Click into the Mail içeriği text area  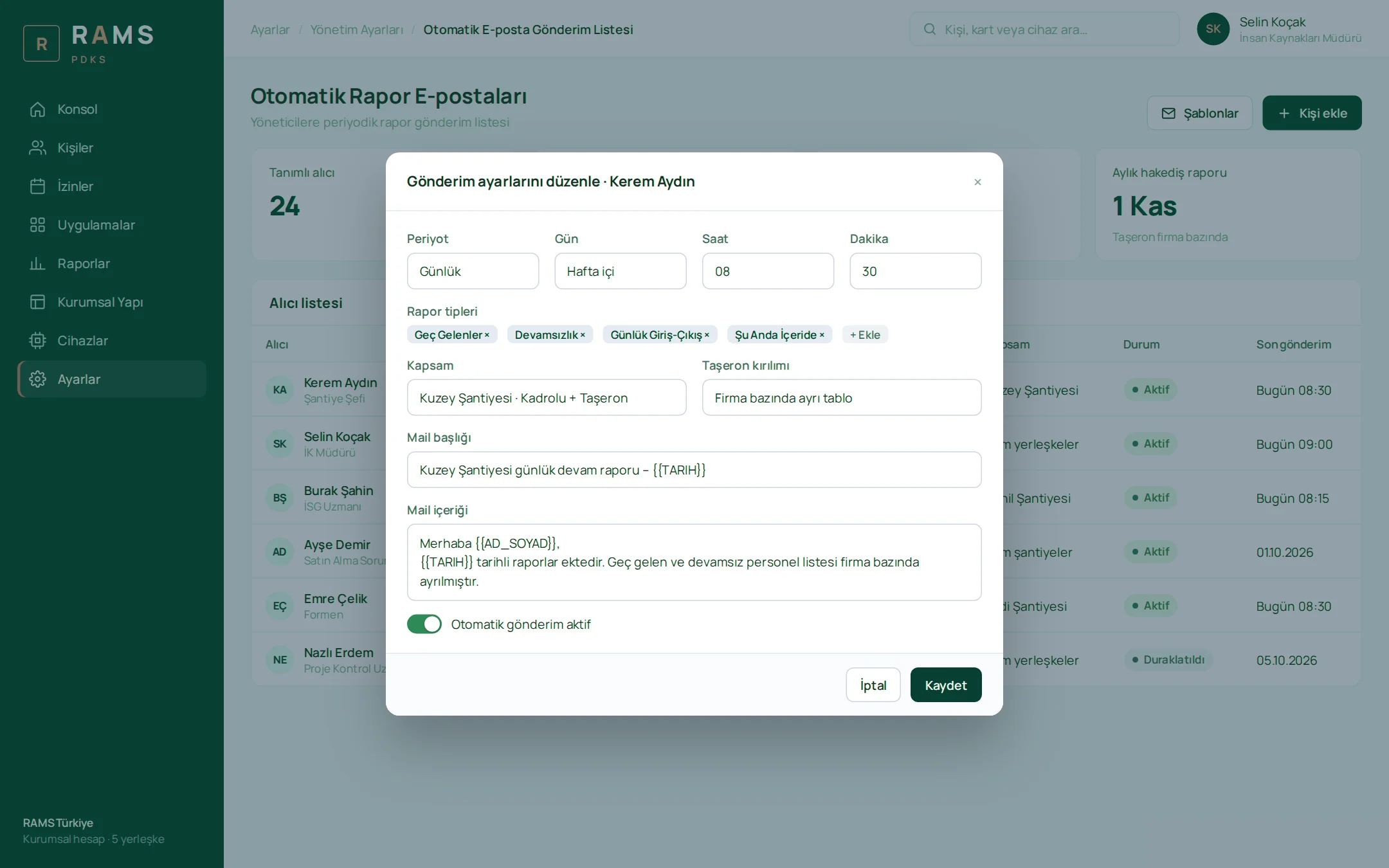click(694, 563)
